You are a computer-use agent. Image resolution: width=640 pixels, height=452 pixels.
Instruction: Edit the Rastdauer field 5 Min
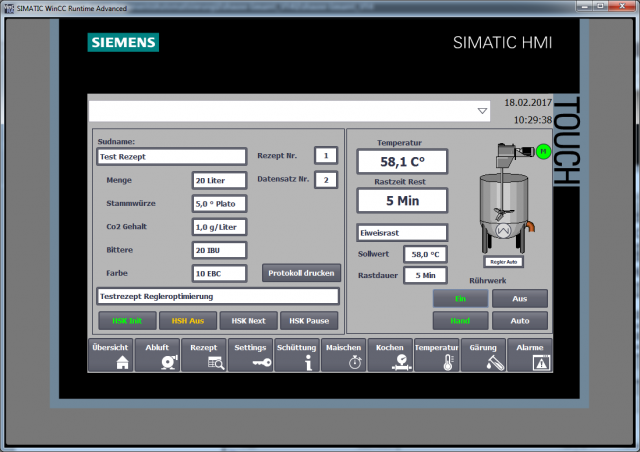coord(425,275)
